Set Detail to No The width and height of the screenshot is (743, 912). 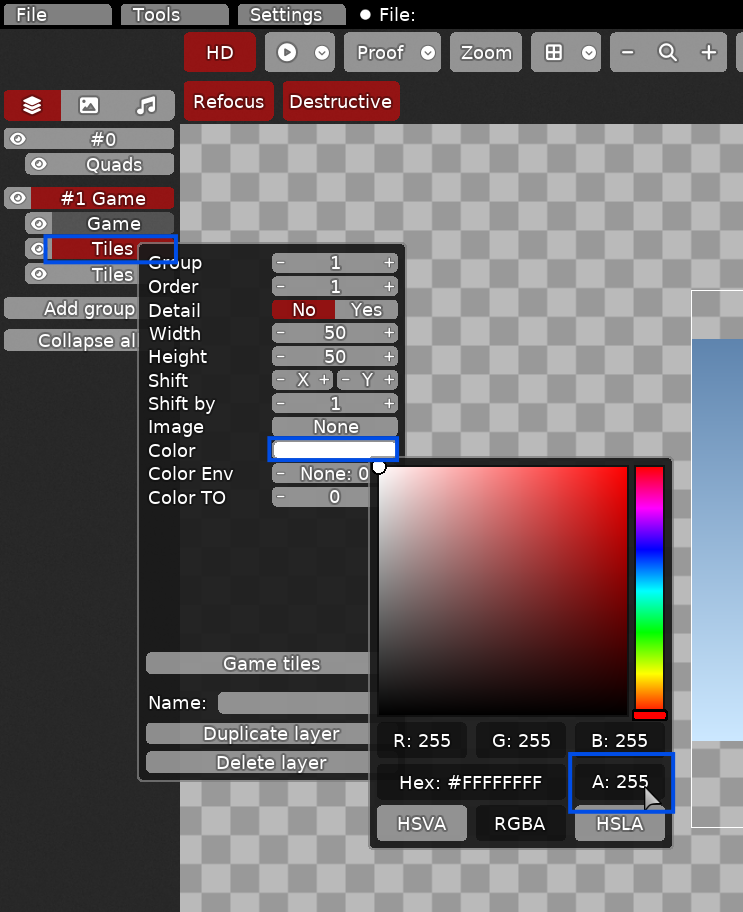[304, 309]
